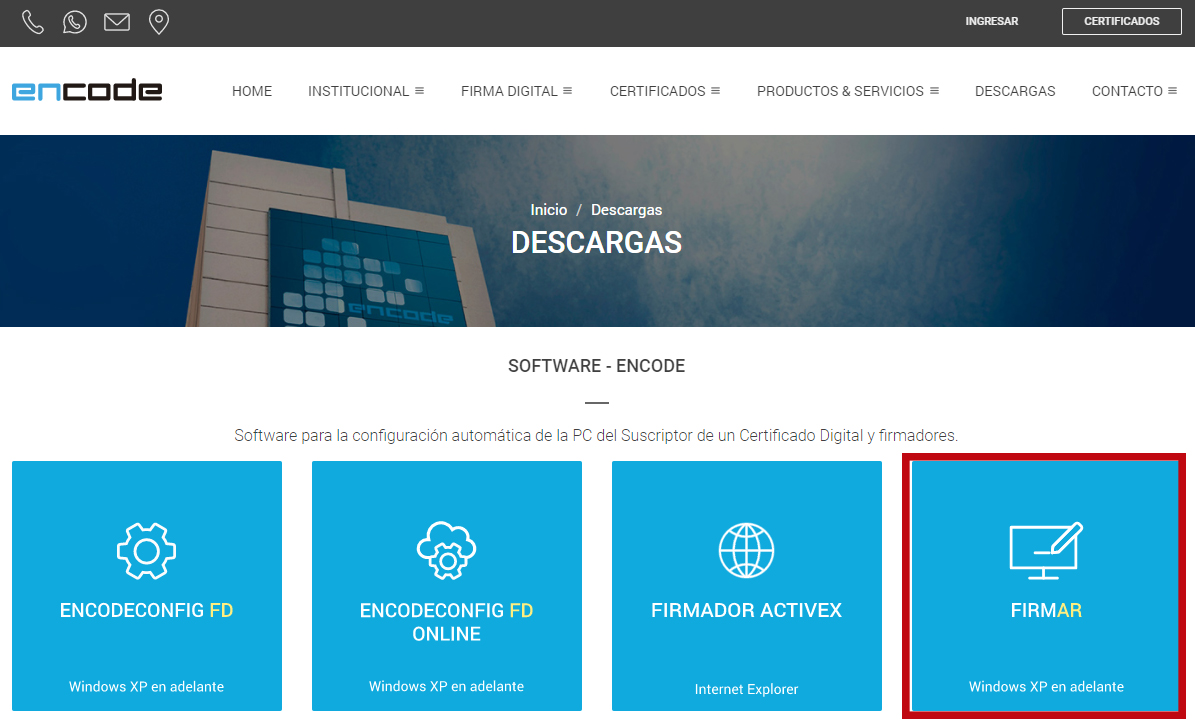Follow the Inicio breadcrumb link
This screenshot has height=724, width=1195.
(x=549, y=210)
